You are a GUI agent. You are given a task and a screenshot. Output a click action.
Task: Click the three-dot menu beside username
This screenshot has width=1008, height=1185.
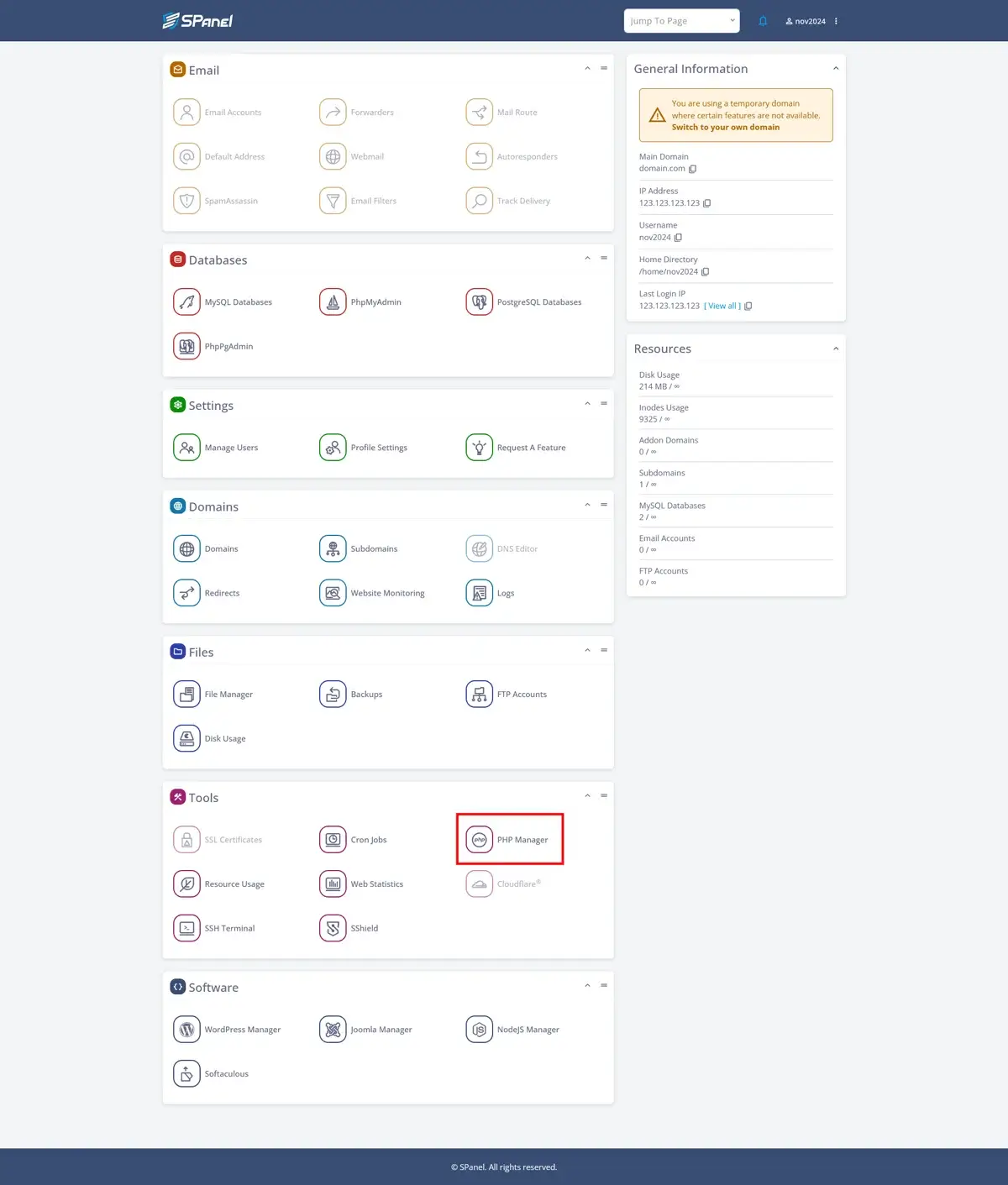coord(836,21)
